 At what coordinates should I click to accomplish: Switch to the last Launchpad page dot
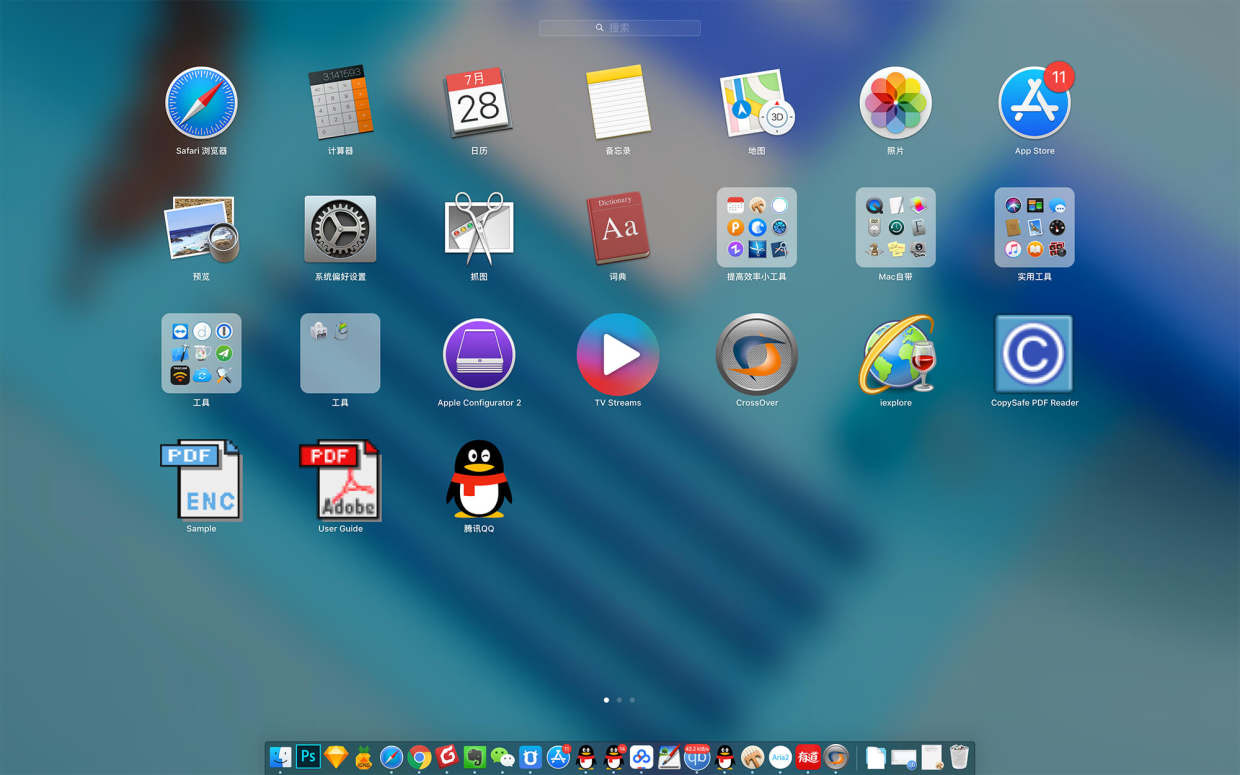[632, 700]
